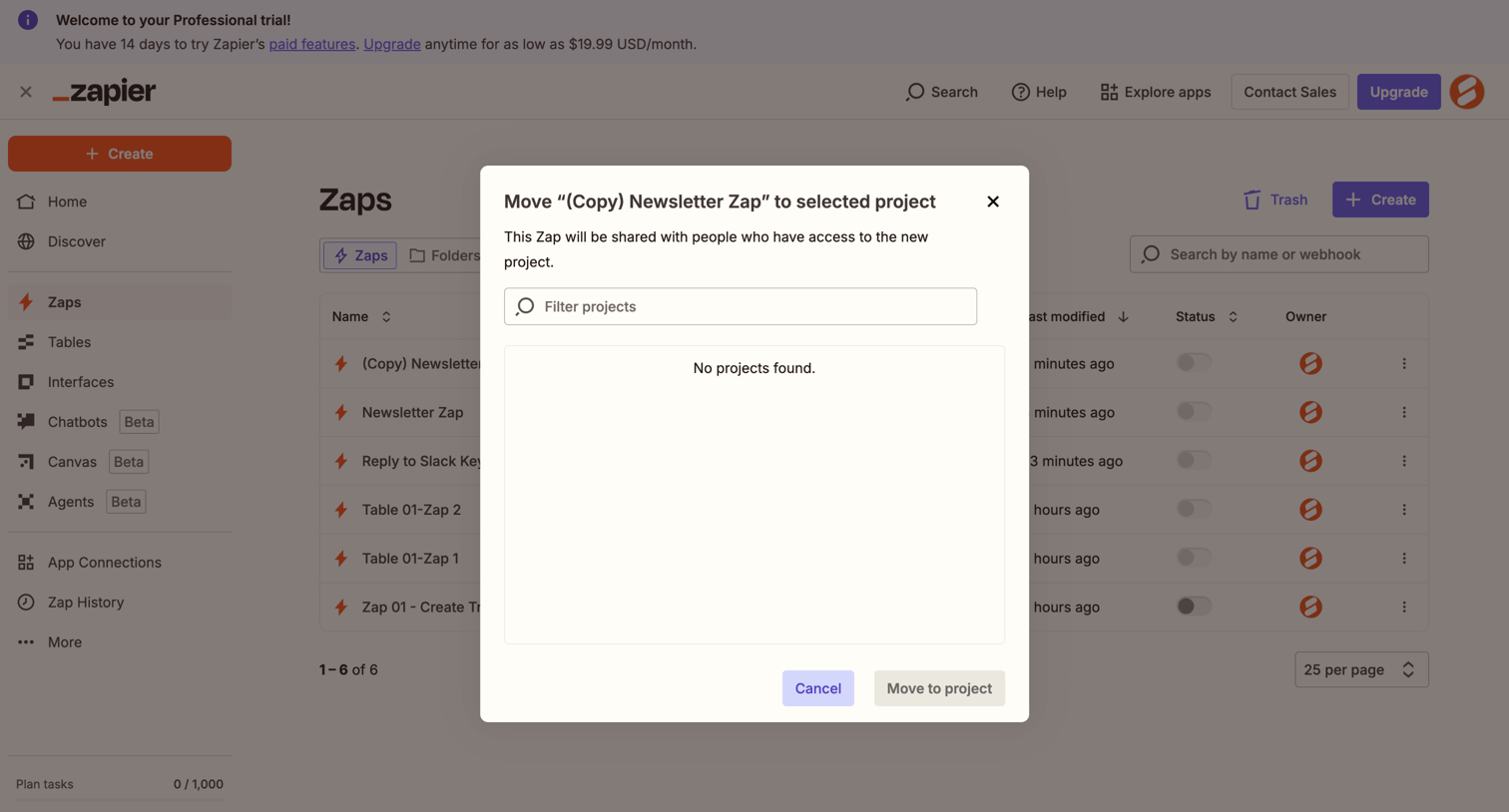Screen dimensions: 1509x812
Task: Open the Newsletter Zap entry
Action: click(412, 412)
